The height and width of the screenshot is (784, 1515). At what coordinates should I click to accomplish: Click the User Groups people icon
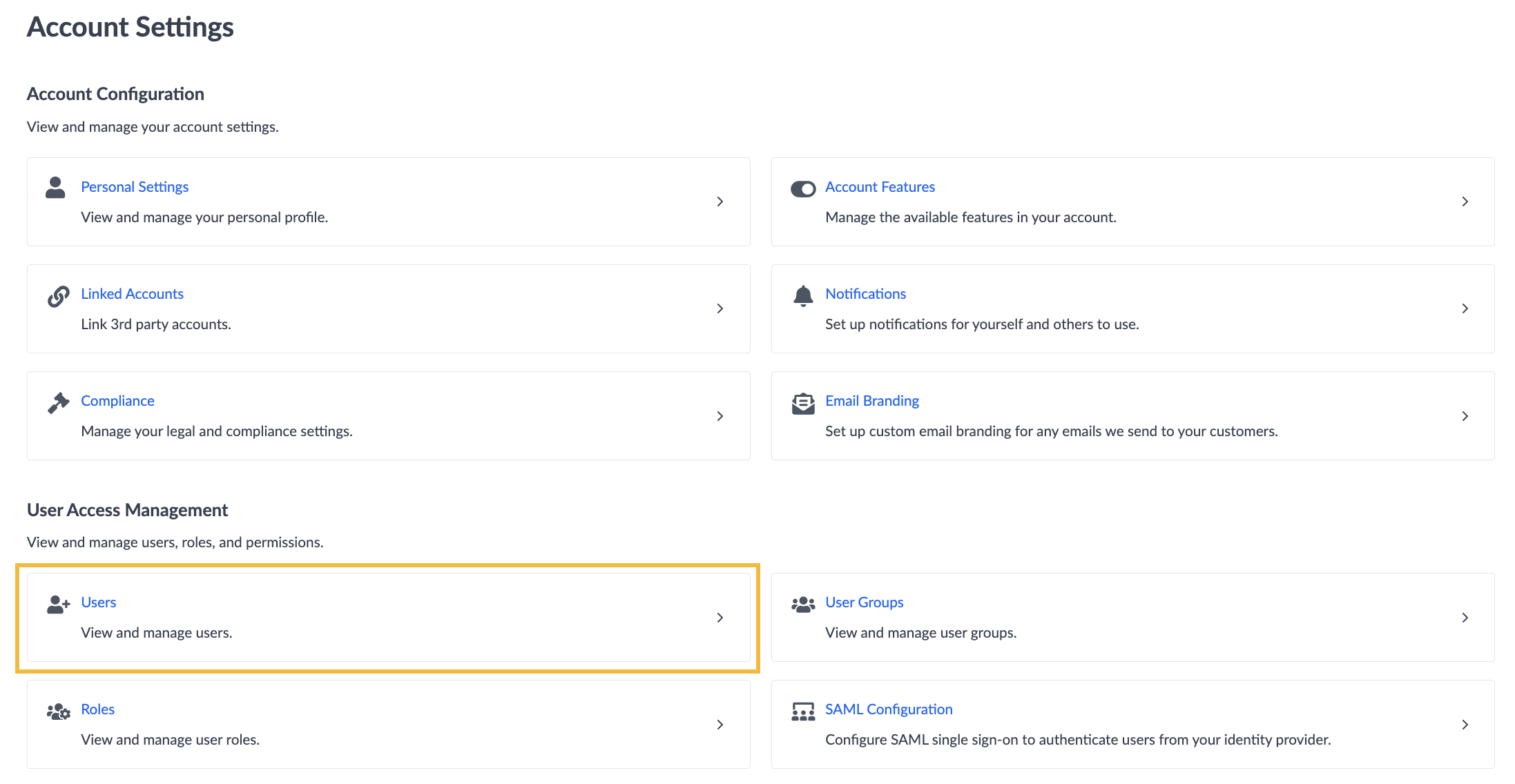(803, 605)
